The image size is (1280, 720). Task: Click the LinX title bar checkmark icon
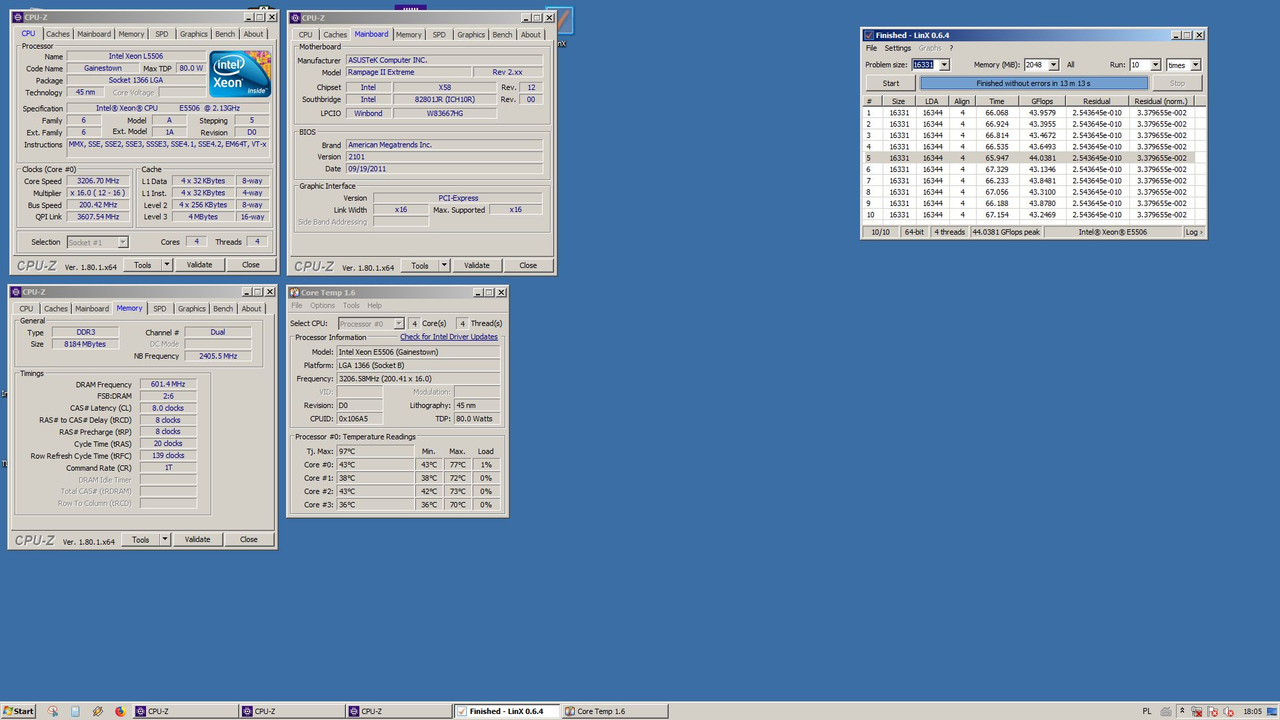868,34
